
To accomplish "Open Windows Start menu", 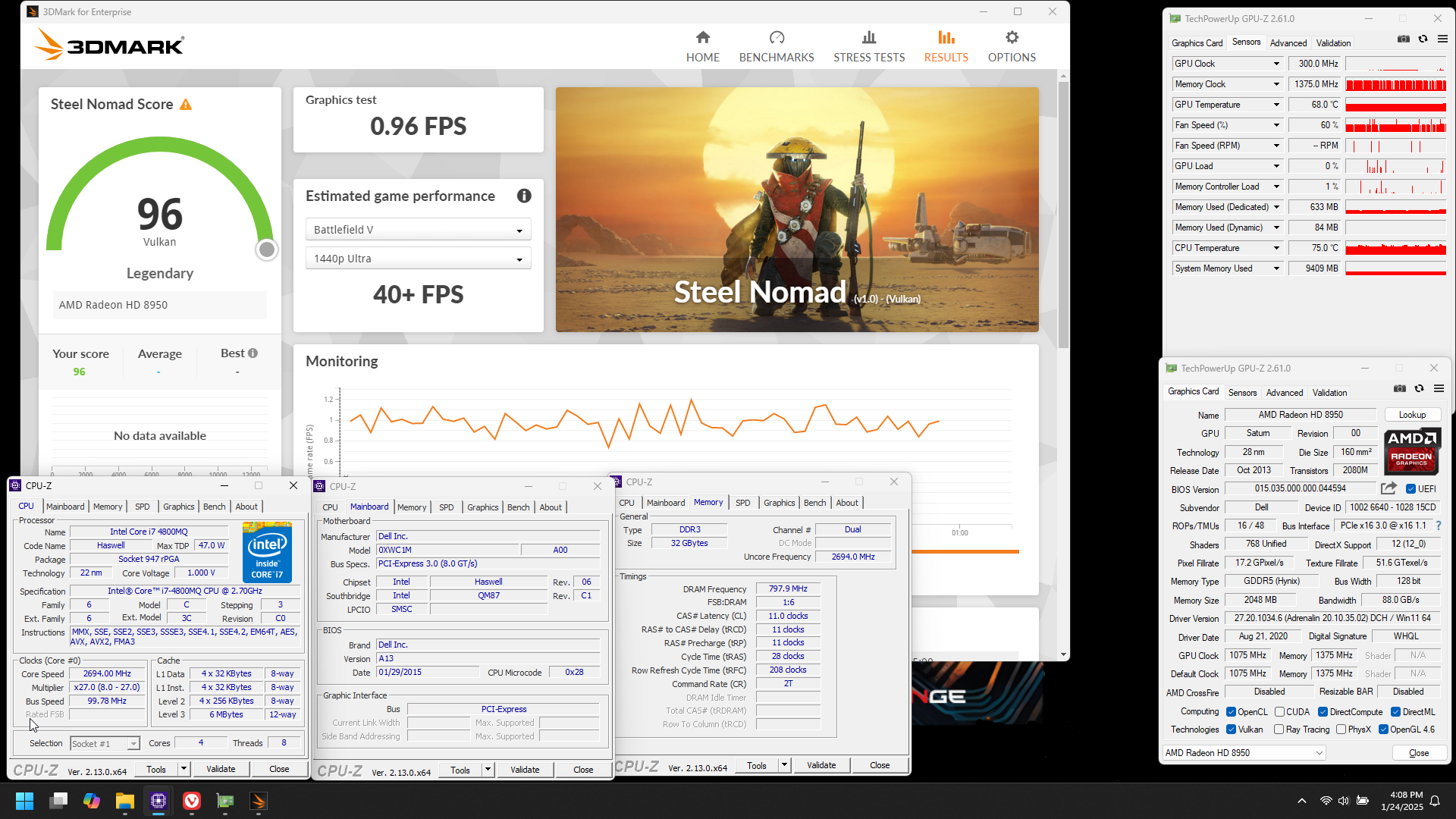I will pyautogui.click(x=24, y=801).
